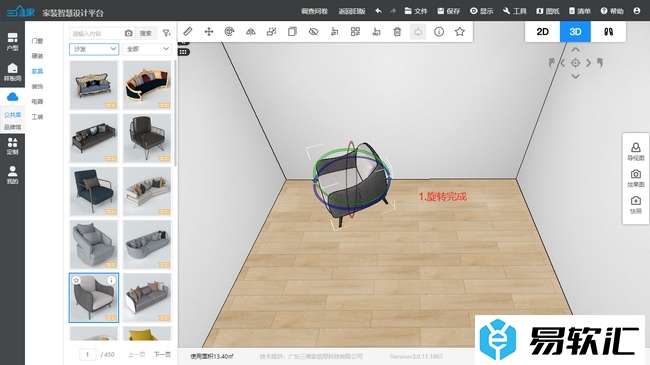650x365 pixels.
Task: Click the trash delete icon in toolbar
Action: tap(397, 32)
